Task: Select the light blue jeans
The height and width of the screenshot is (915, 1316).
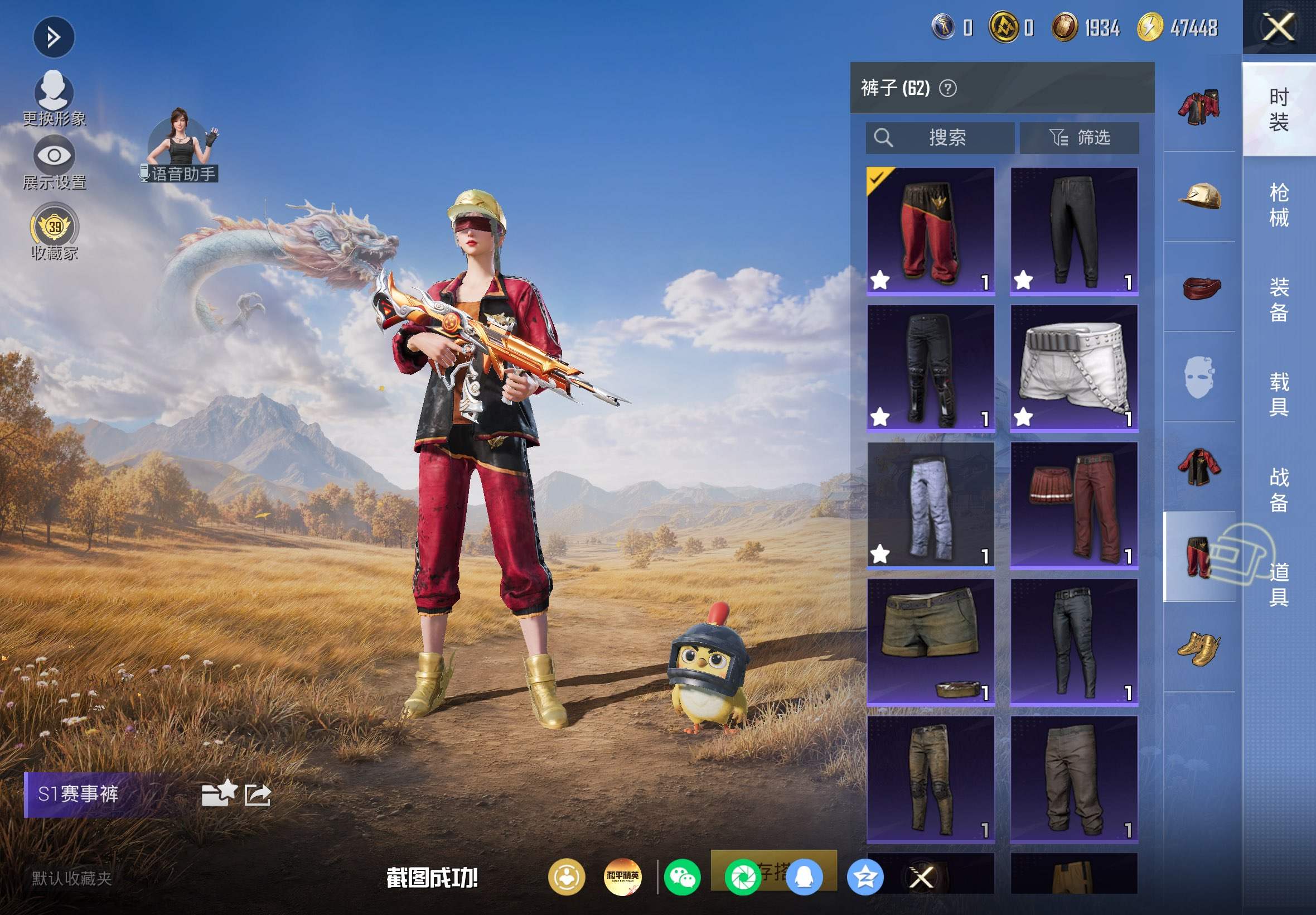Action: click(x=931, y=505)
